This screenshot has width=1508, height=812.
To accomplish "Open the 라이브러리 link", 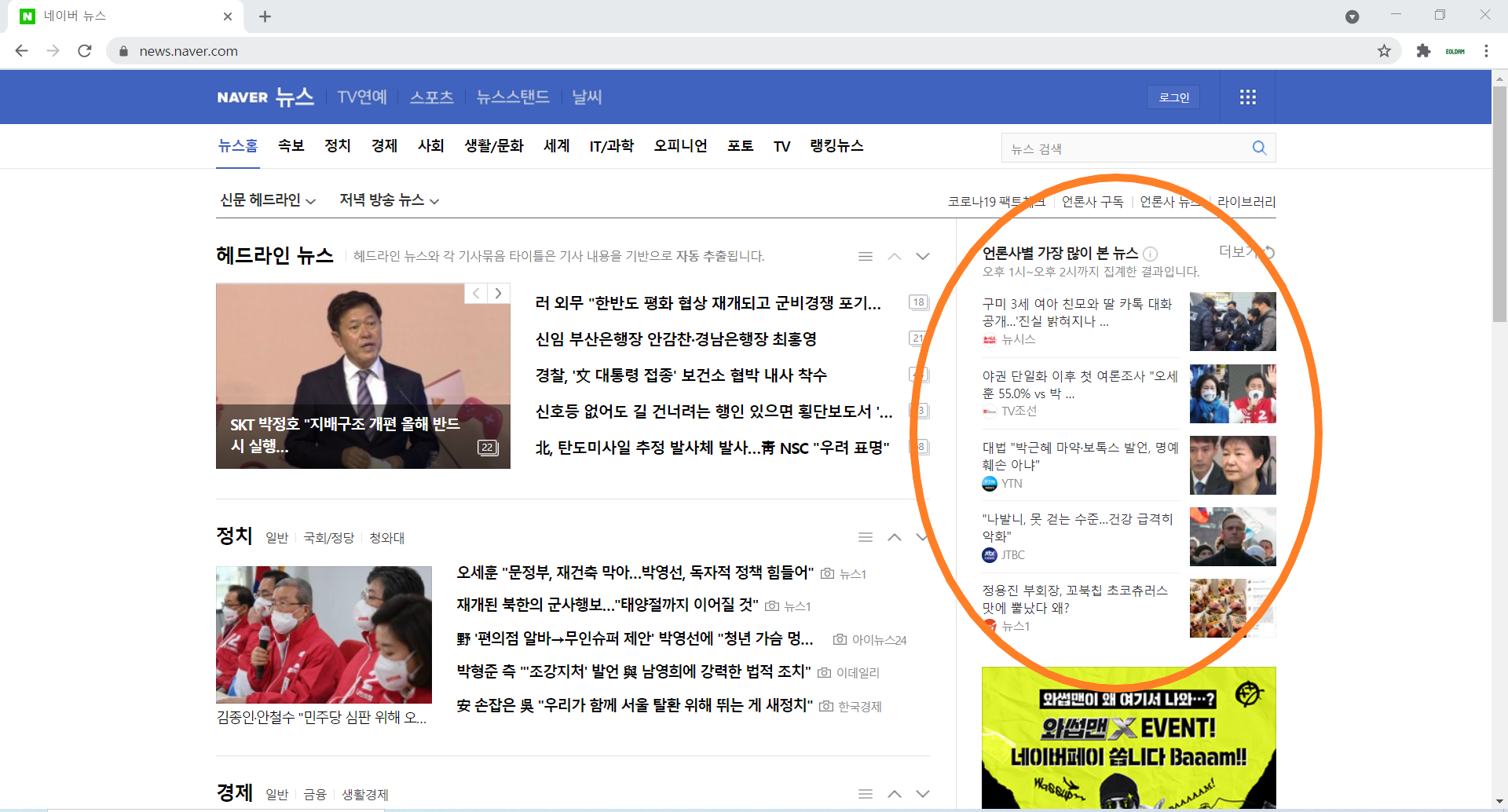I will (1246, 202).
